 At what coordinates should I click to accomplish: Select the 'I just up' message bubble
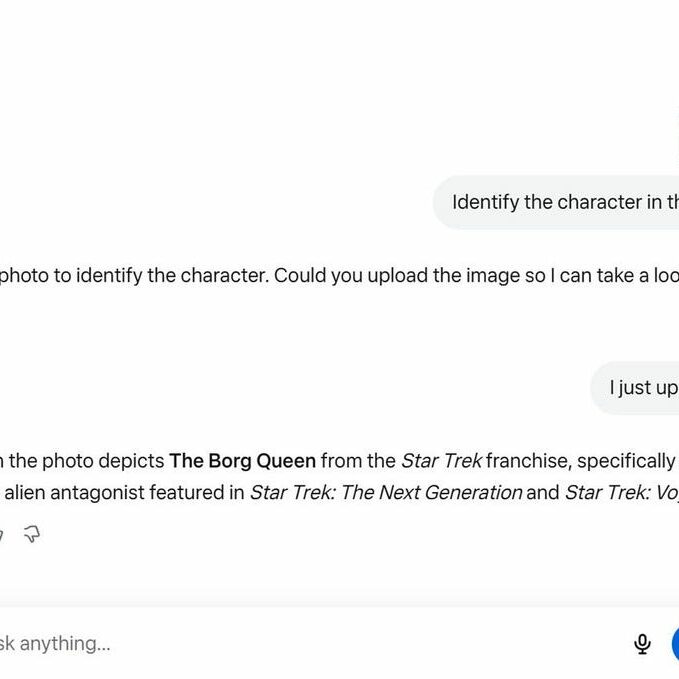[635, 388]
